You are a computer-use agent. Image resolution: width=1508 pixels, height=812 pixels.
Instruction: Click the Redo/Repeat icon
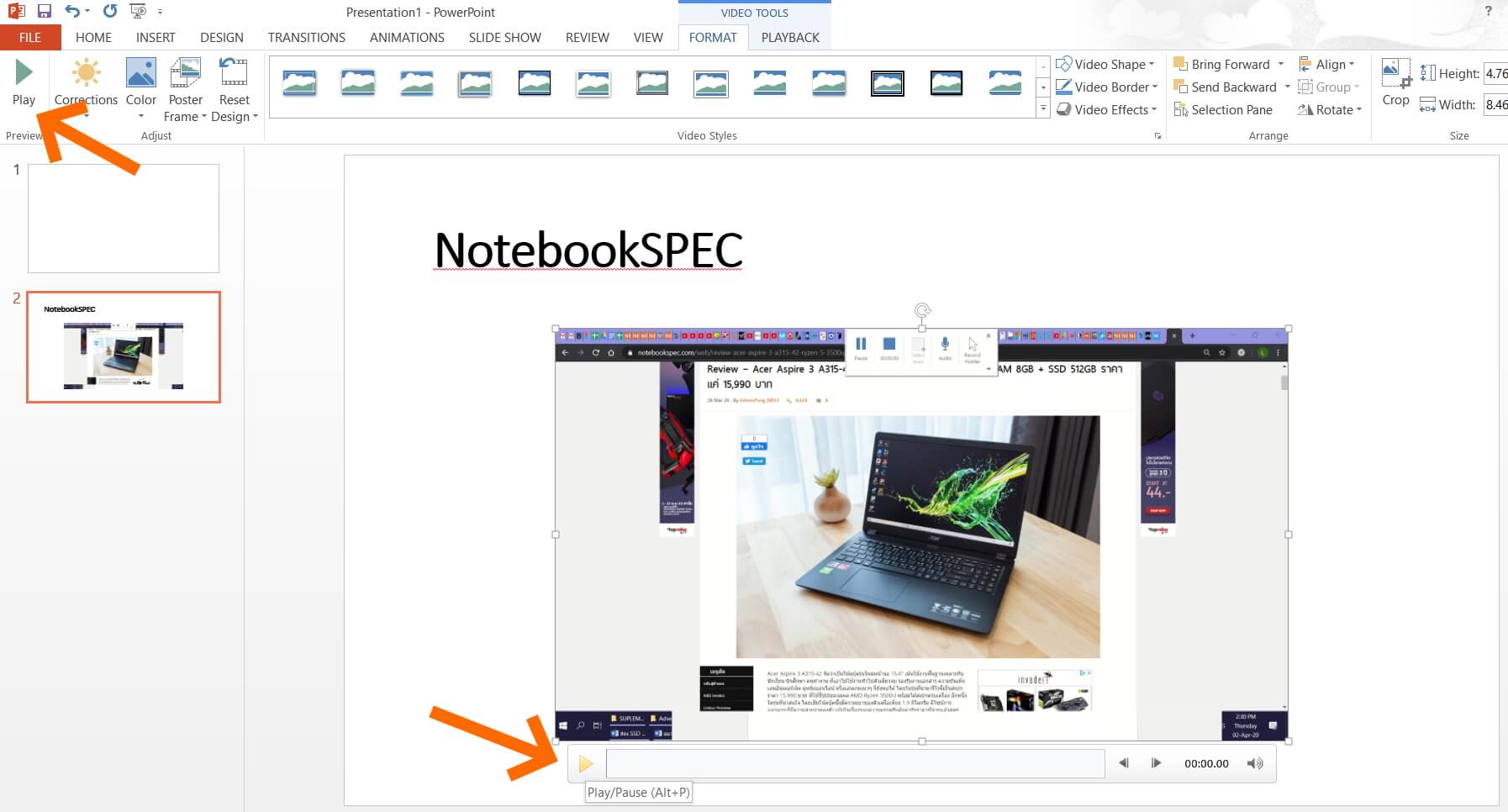[110, 12]
